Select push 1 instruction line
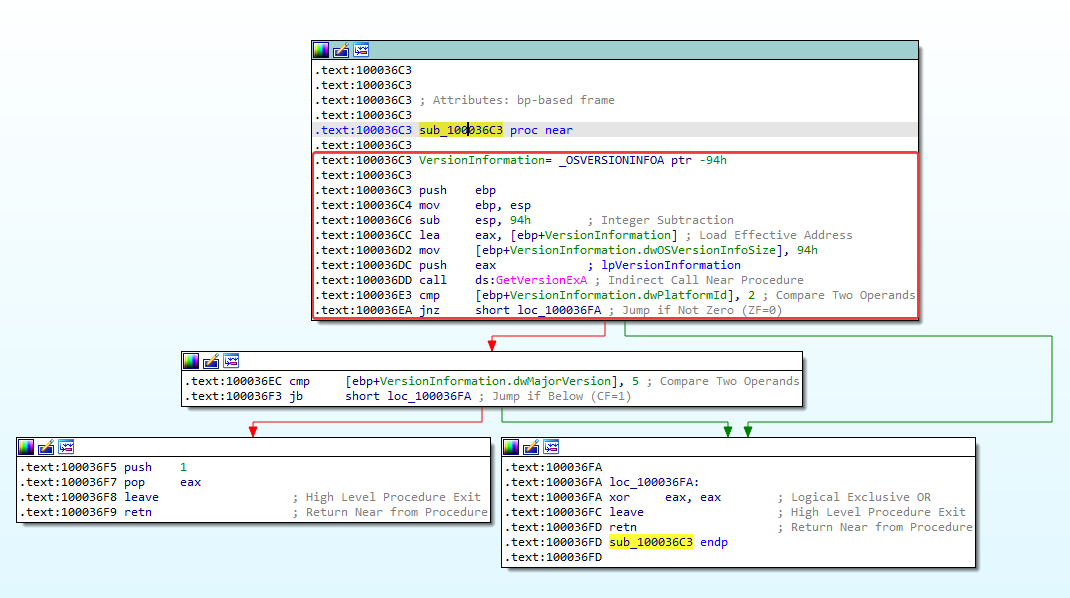 [155, 467]
